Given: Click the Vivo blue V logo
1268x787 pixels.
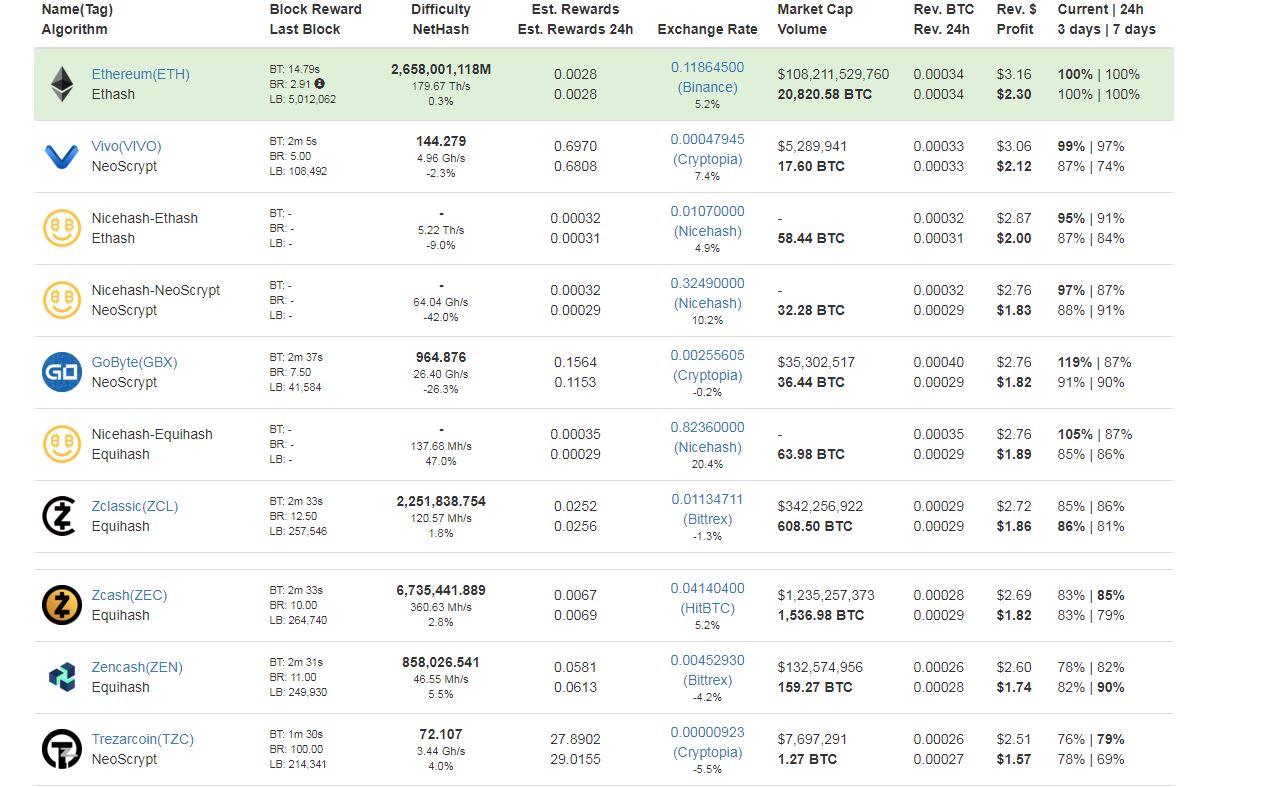Looking at the screenshot, I should [x=62, y=156].
